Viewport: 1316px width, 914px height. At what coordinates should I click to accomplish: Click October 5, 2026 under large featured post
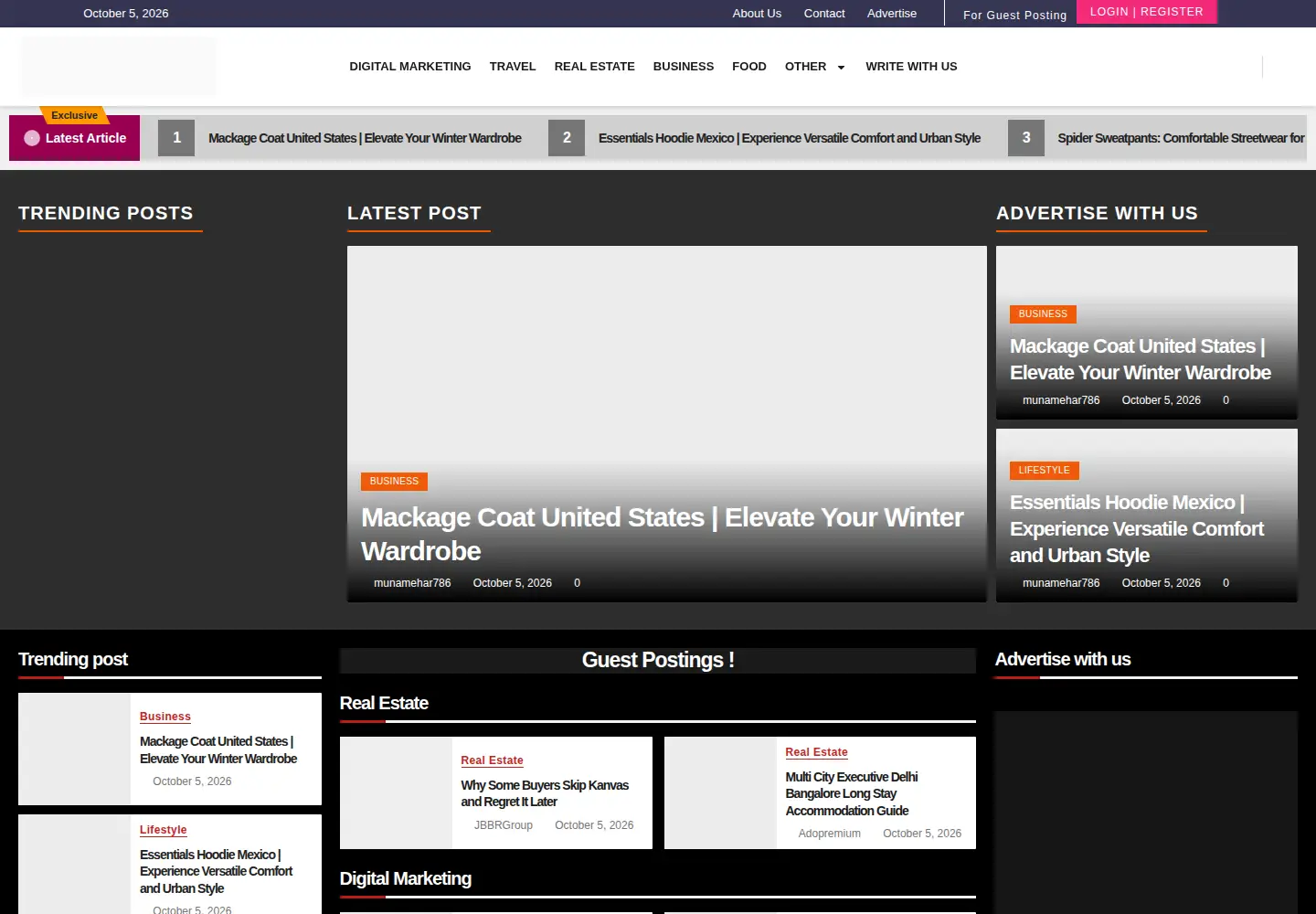[x=513, y=583]
